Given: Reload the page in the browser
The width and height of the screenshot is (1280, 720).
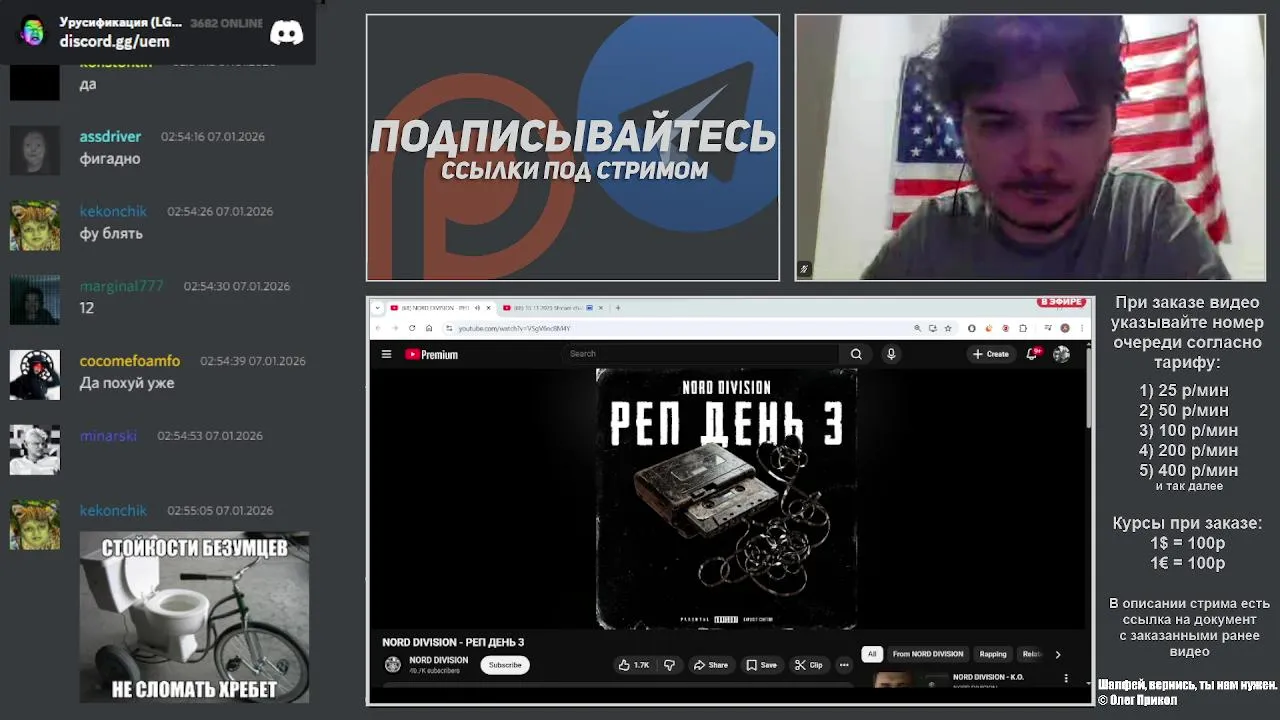Looking at the screenshot, I should pos(412,328).
